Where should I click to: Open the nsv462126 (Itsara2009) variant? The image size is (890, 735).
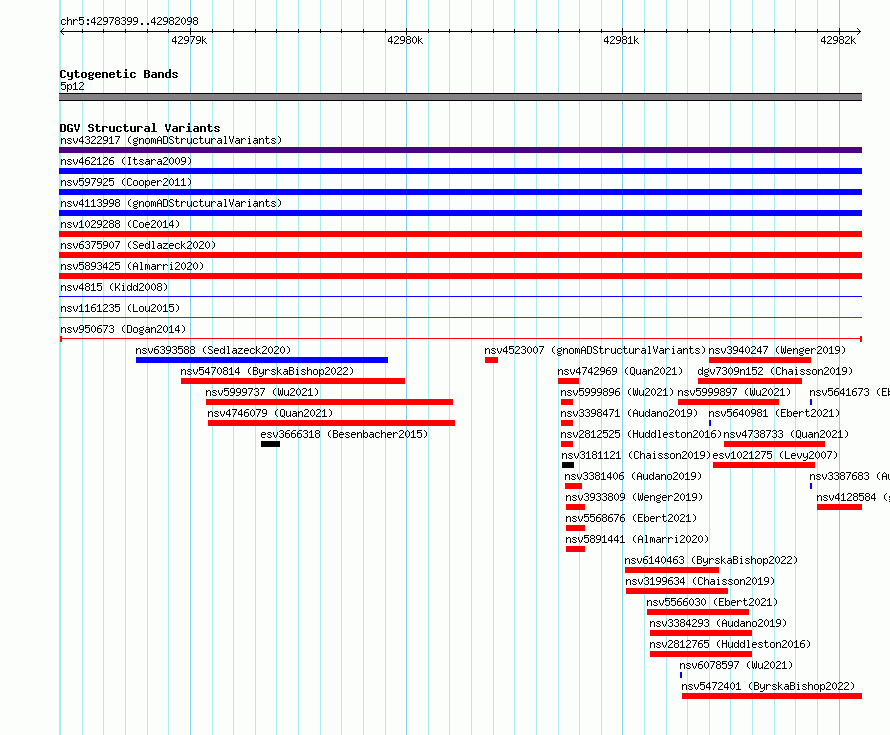click(126, 161)
